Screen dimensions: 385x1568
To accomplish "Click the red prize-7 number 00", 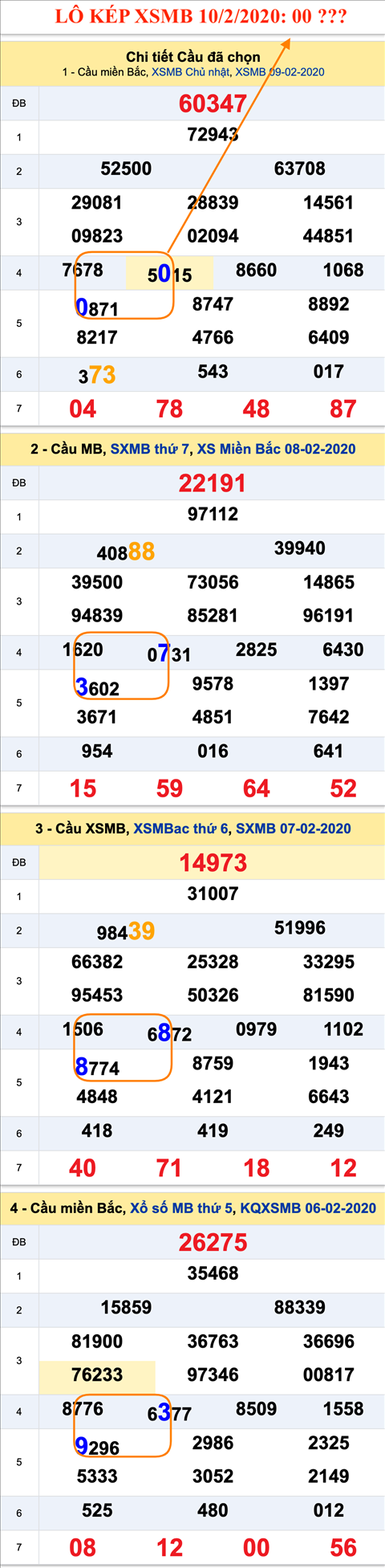I will click(x=257, y=1548).
